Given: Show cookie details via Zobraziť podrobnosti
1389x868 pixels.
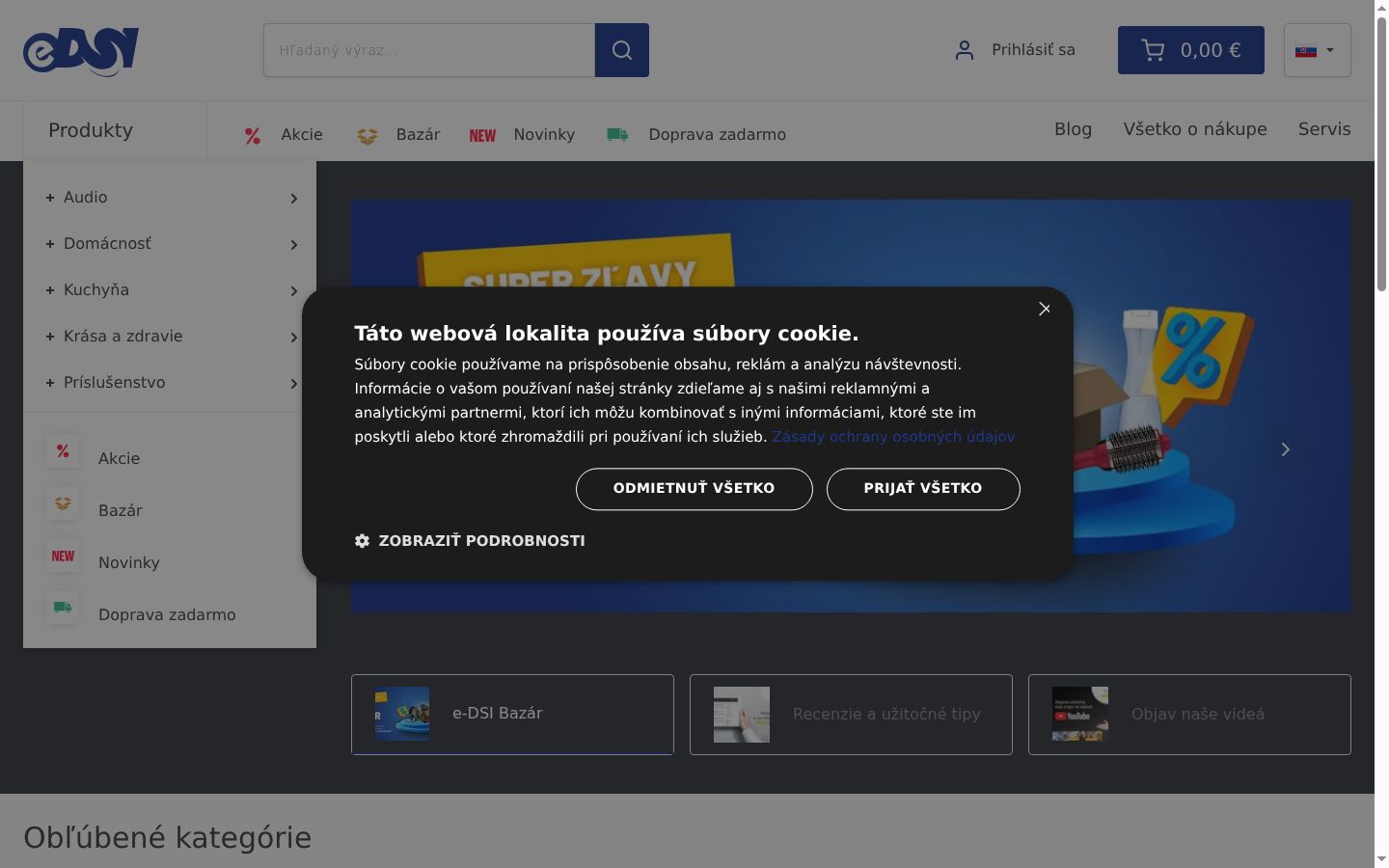Looking at the screenshot, I should pyautogui.click(x=481, y=541).
